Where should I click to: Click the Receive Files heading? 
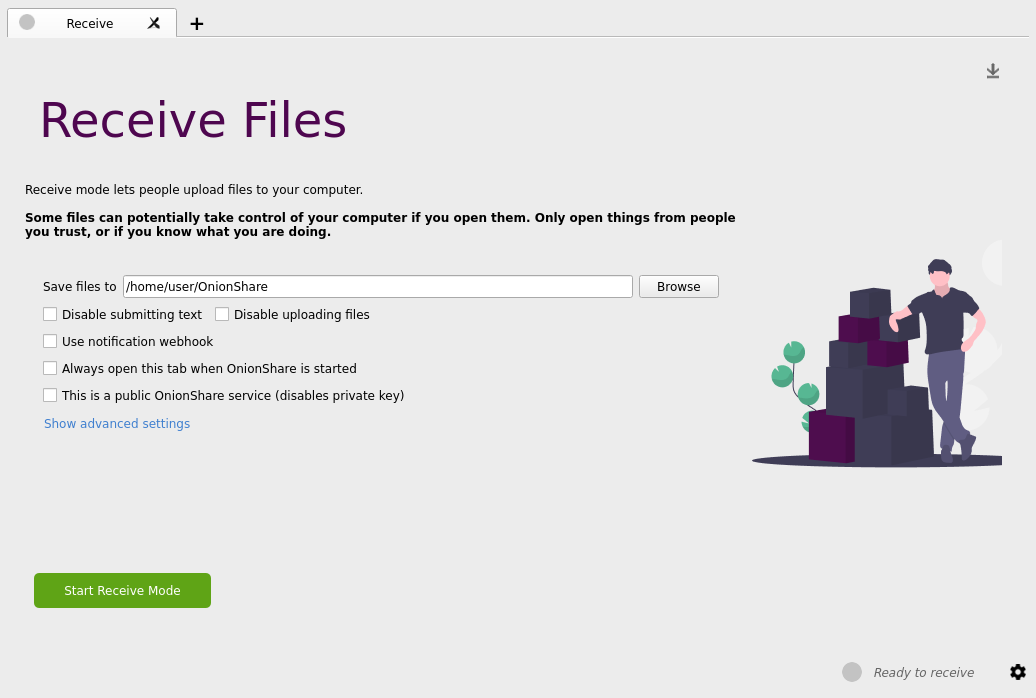click(193, 121)
